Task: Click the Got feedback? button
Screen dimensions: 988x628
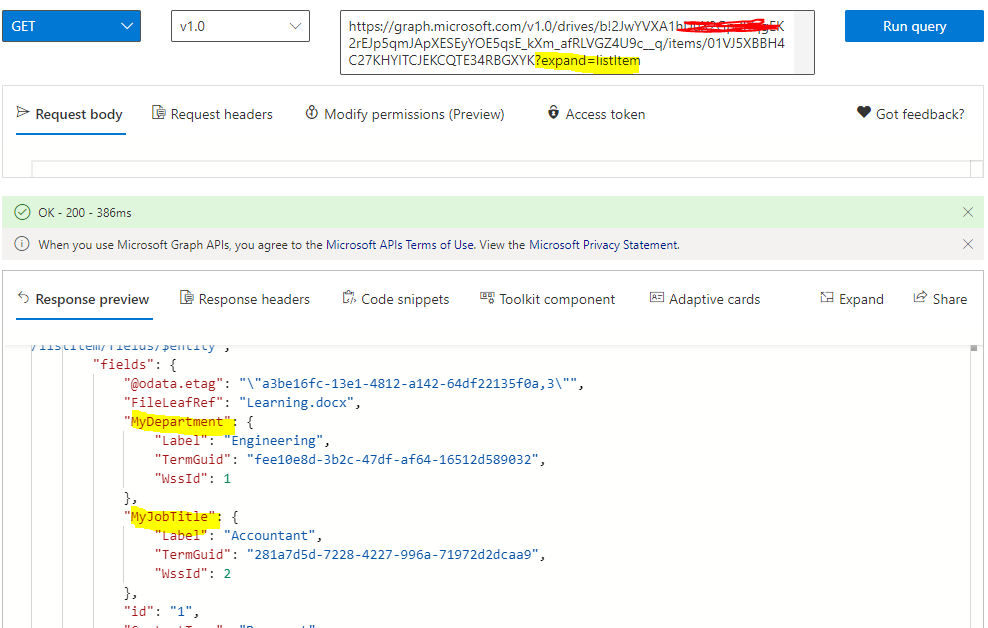Action: pos(910,114)
